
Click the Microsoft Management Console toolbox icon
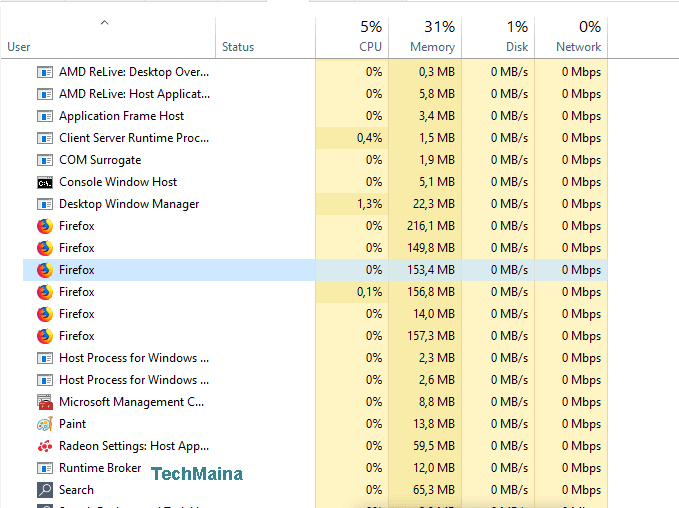45,402
